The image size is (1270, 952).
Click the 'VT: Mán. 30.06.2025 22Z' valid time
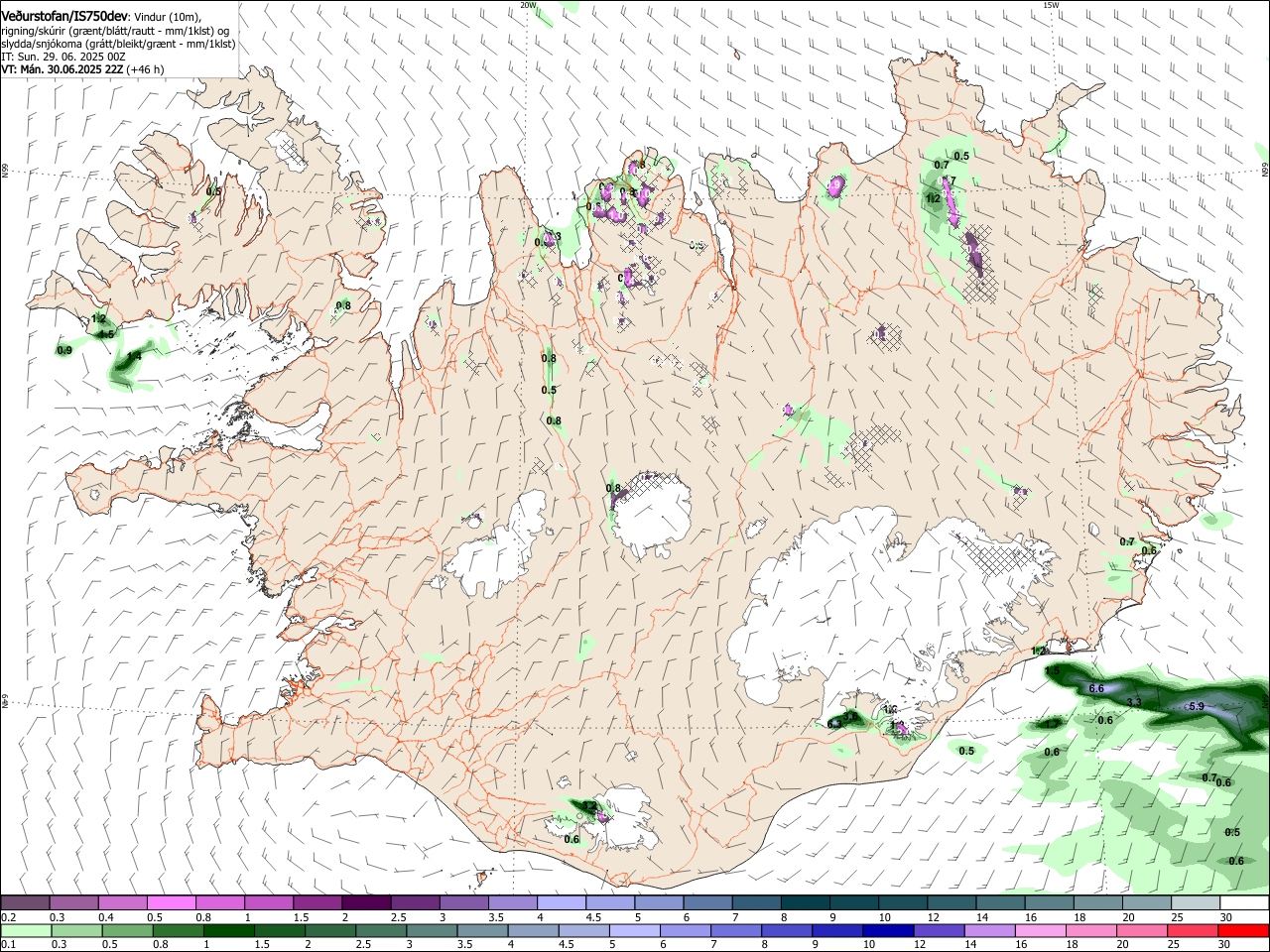[x=62, y=69]
